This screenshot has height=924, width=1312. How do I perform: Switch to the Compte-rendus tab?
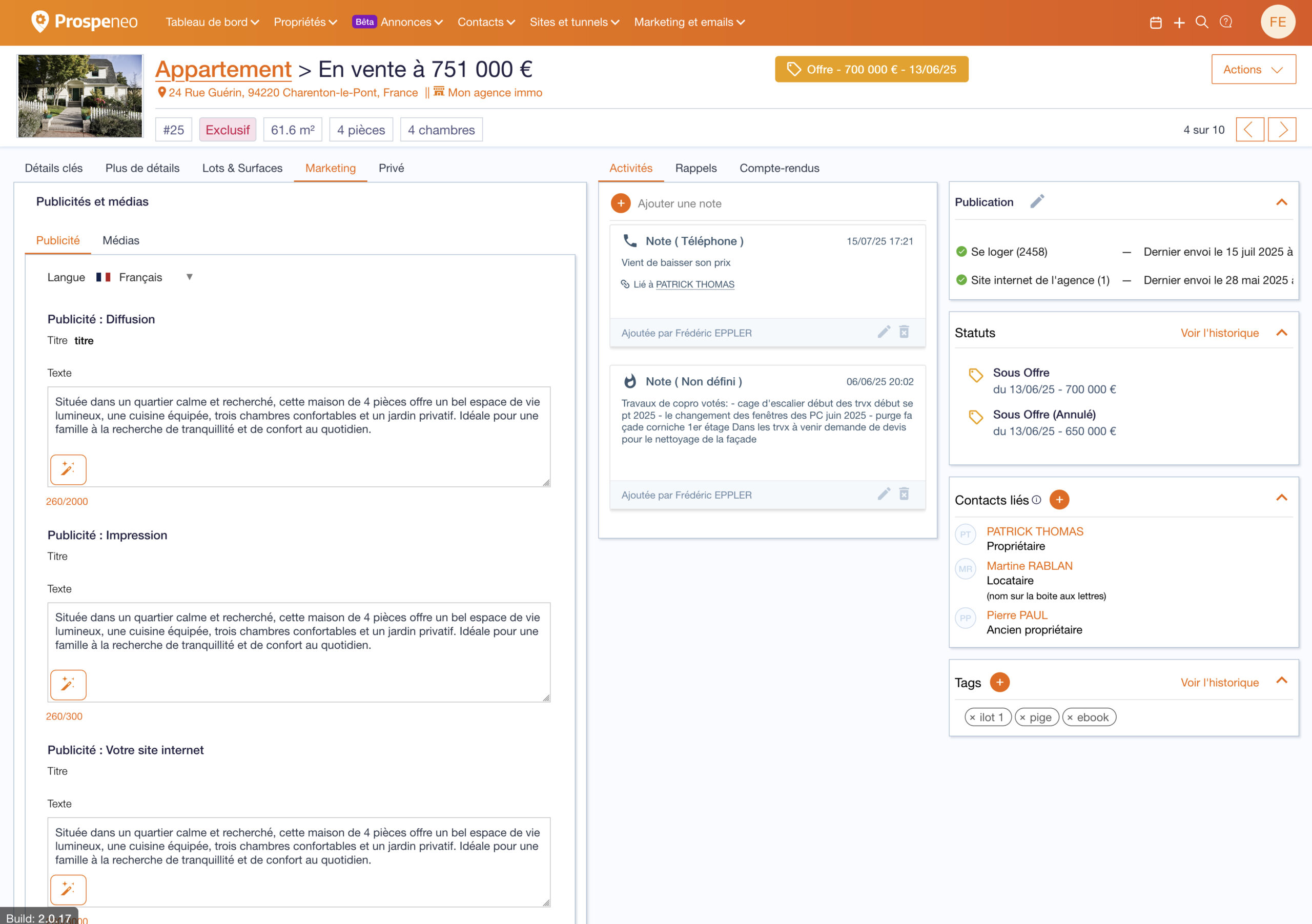point(780,168)
